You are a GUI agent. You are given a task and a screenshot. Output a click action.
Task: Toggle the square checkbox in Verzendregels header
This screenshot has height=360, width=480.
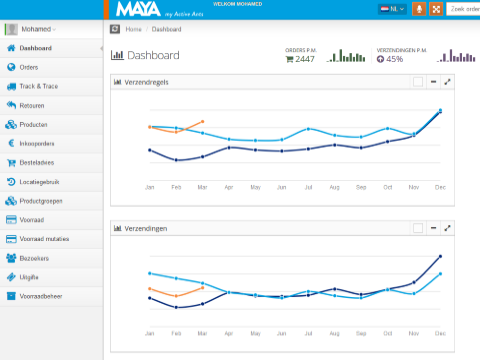click(x=418, y=82)
